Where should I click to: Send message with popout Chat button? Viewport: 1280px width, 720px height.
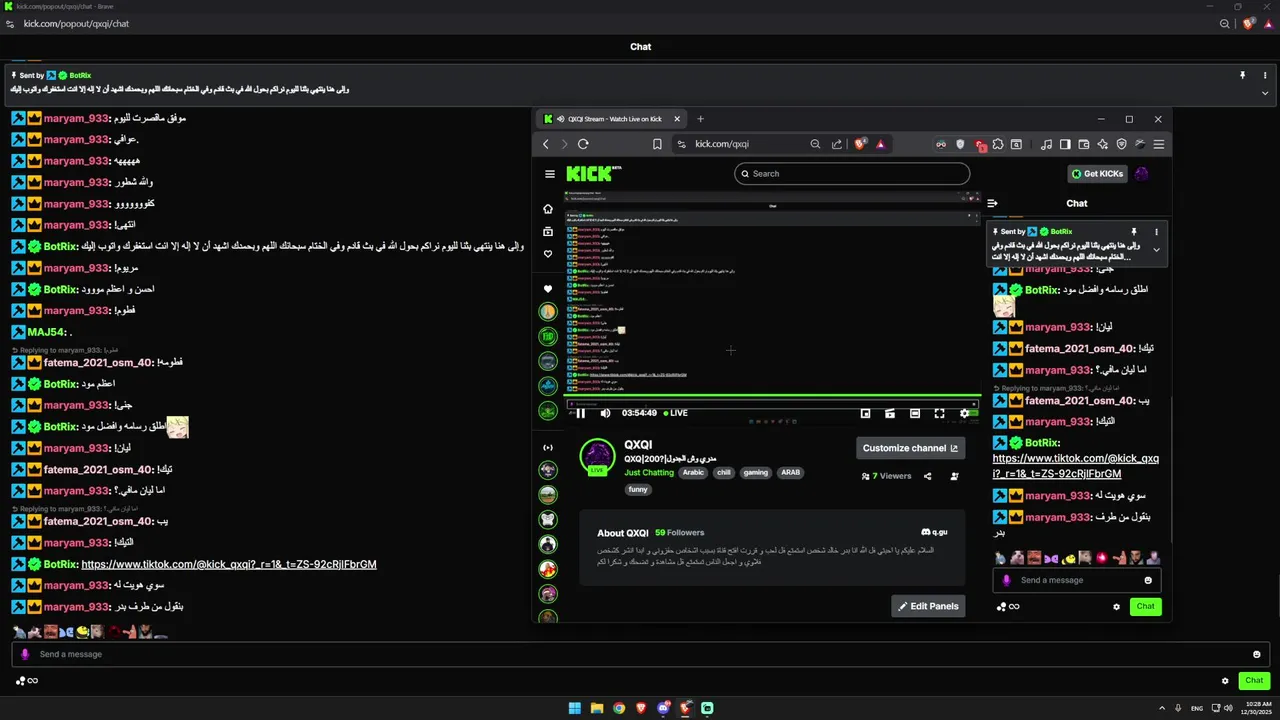[1254, 681]
